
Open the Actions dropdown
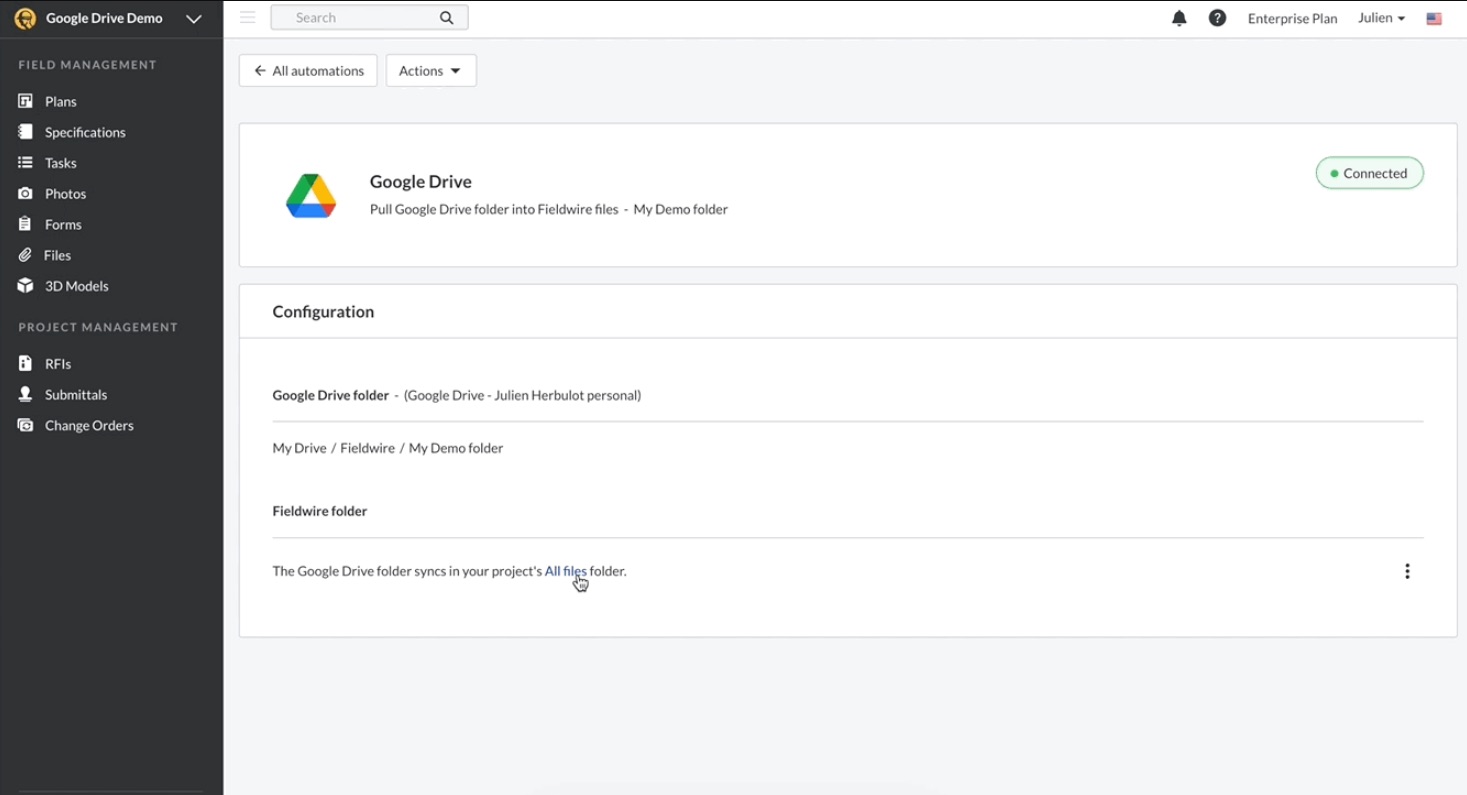pos(431,71)
